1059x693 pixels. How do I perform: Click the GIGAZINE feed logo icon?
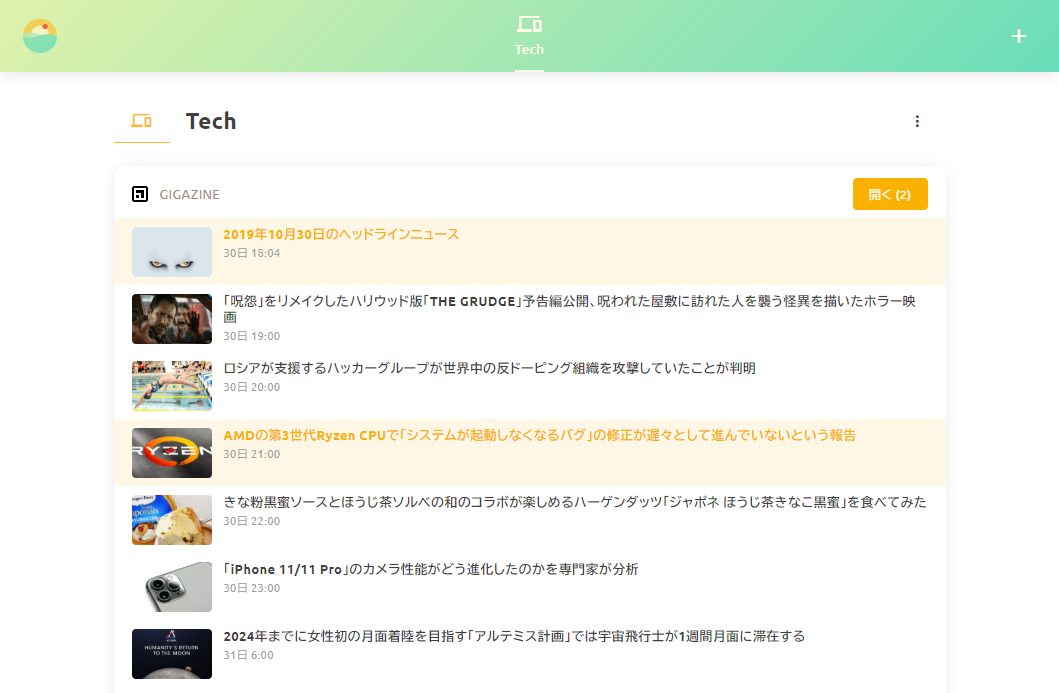click(x=140, y=195)
